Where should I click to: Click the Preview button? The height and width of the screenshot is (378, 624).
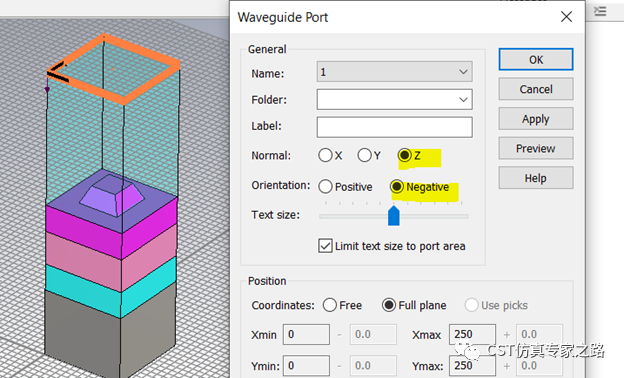[x=536, y=148]
